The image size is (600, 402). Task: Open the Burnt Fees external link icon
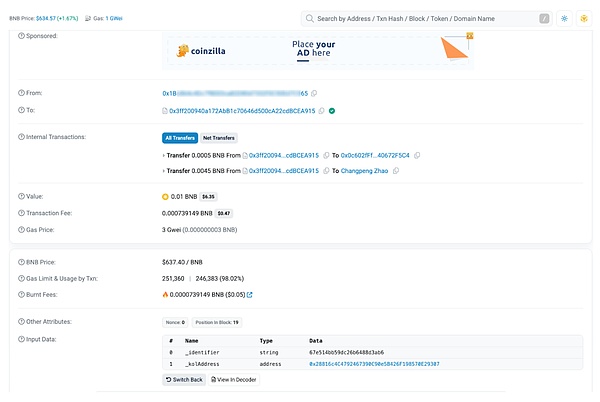pyautogui.click(x=249, y=295)
